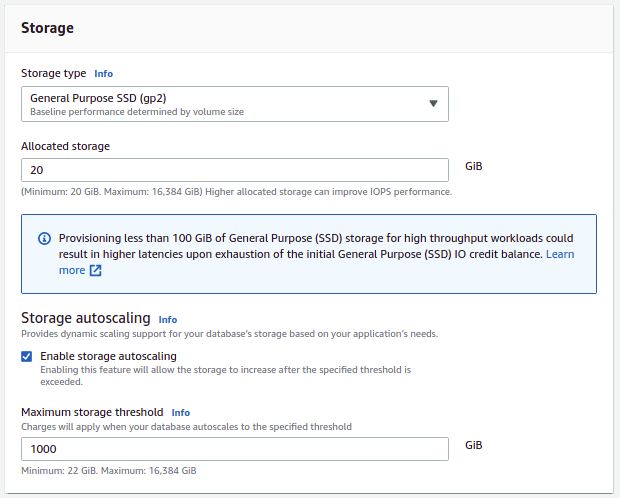This screenshot has width=620, height=498.
Task: Click the Enable storage autoscaling label text
Action: coord(108,356)
